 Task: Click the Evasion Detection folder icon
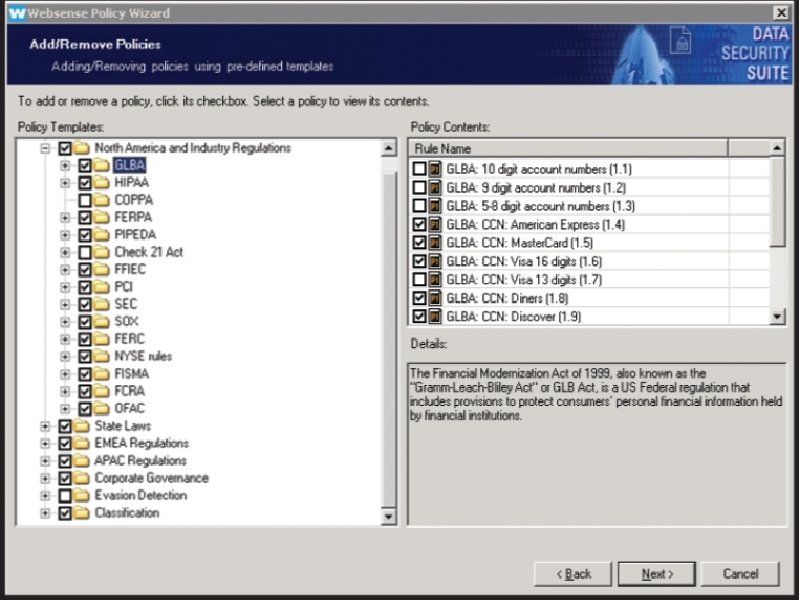[x=82, y=495]
